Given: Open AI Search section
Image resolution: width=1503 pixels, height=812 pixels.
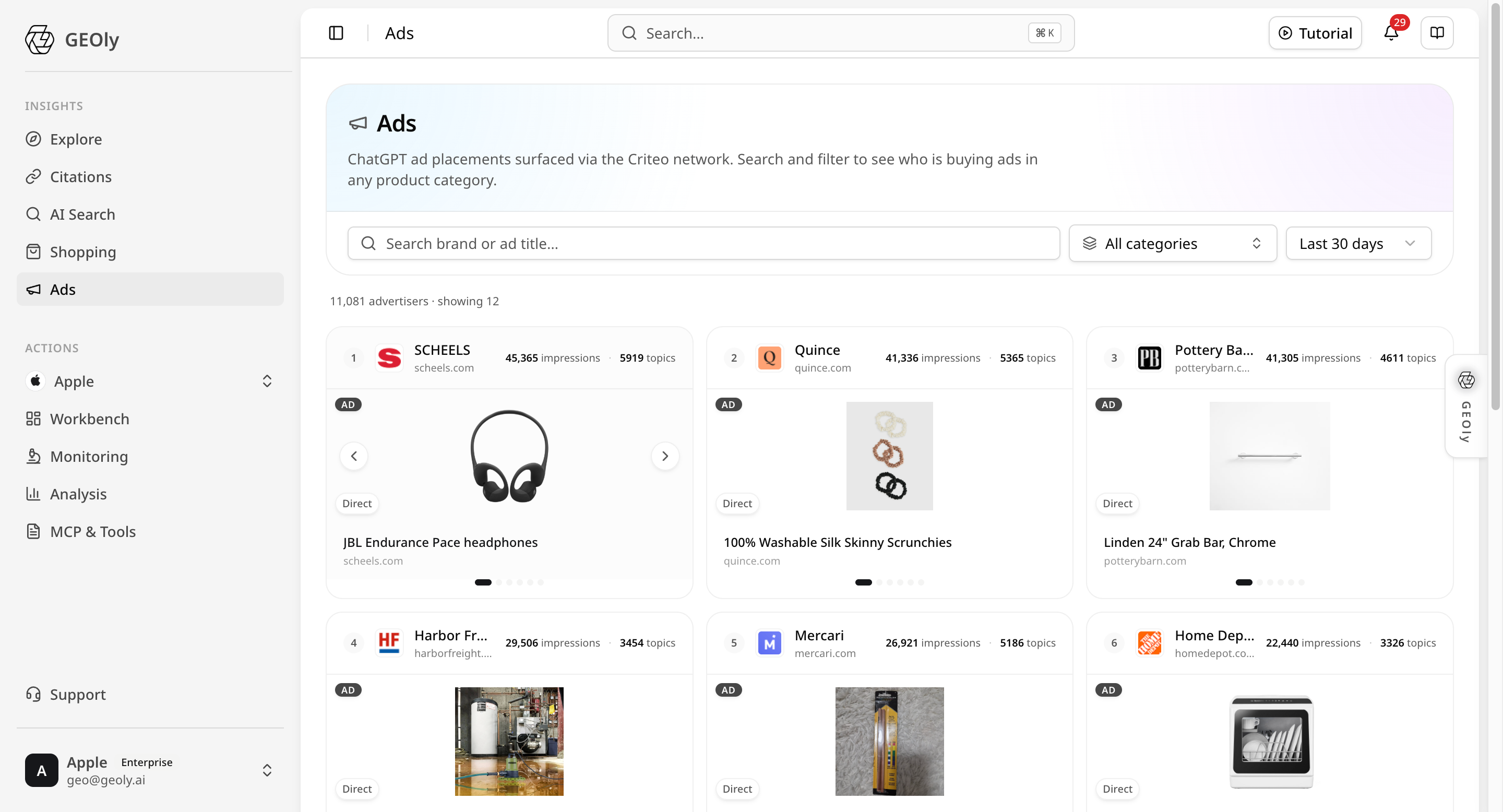Looking at the screenshot, I should 150,214.
